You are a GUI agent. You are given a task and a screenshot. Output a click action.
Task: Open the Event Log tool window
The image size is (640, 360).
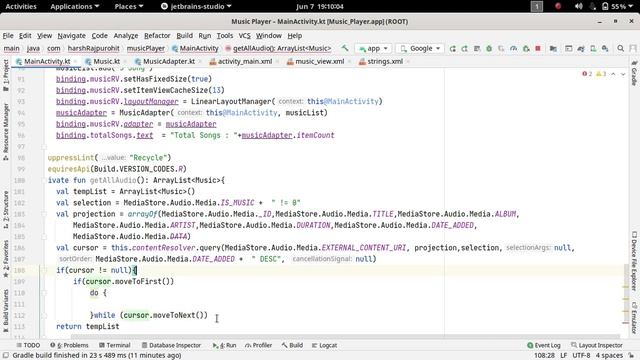[x=544, y=345]
